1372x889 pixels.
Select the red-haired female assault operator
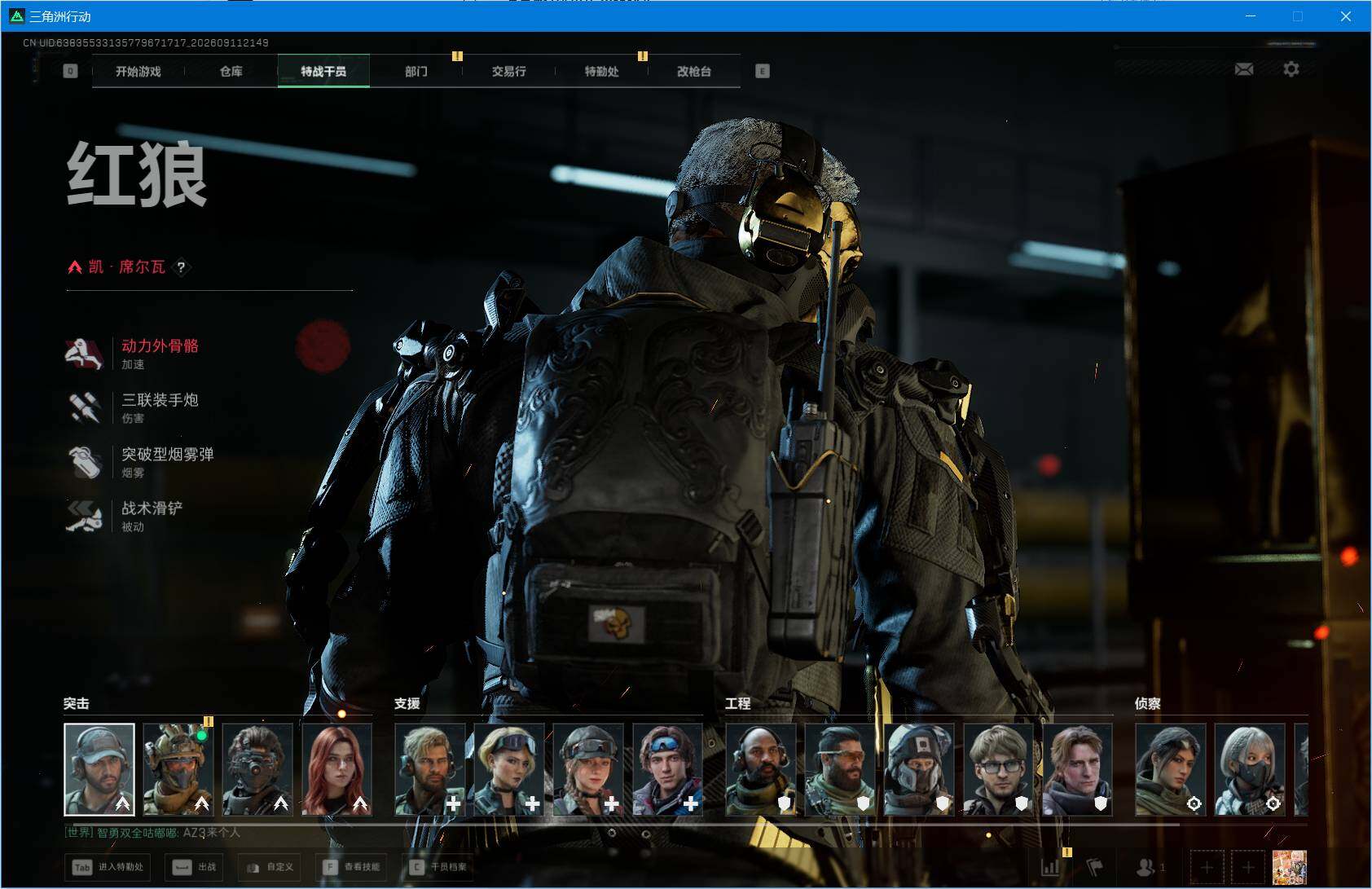[337, 769]
